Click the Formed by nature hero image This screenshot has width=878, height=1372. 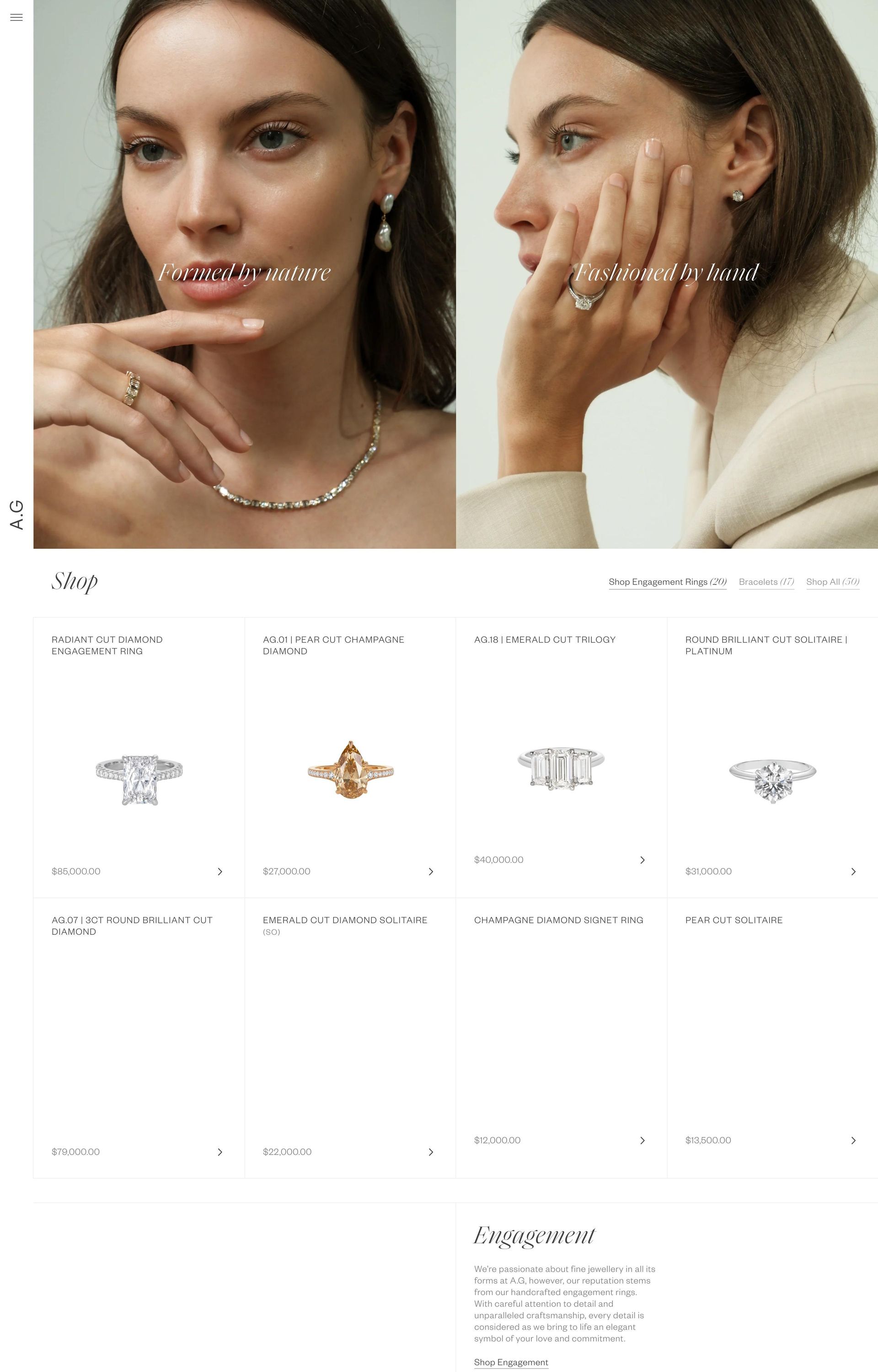[x=245, y=274]
